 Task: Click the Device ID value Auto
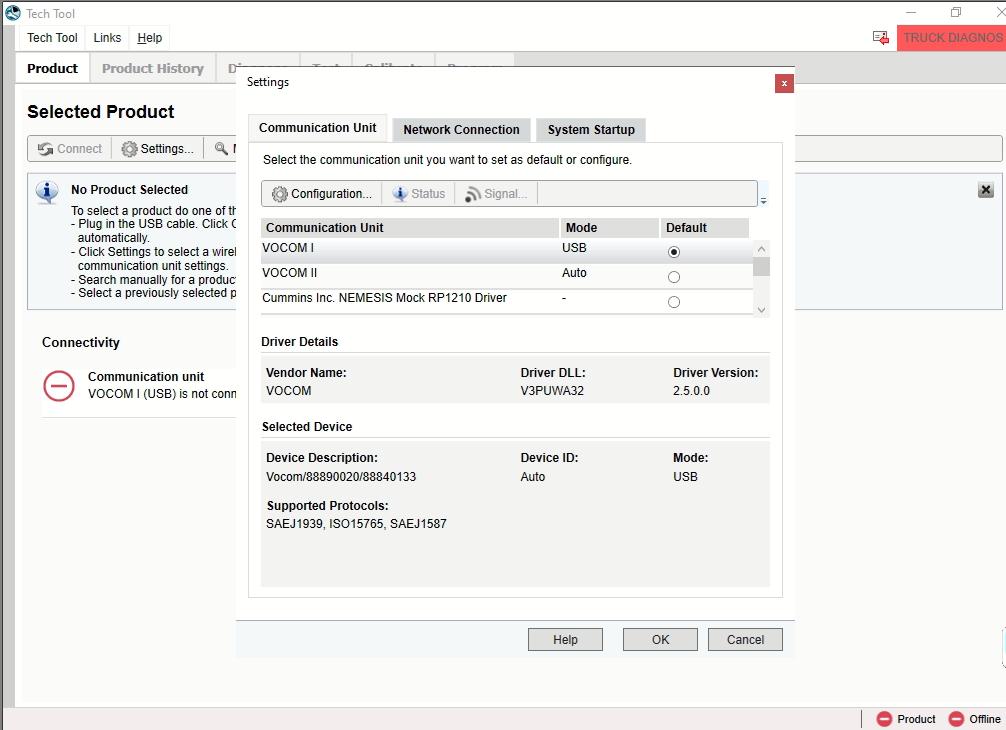[x=533, y=477]
